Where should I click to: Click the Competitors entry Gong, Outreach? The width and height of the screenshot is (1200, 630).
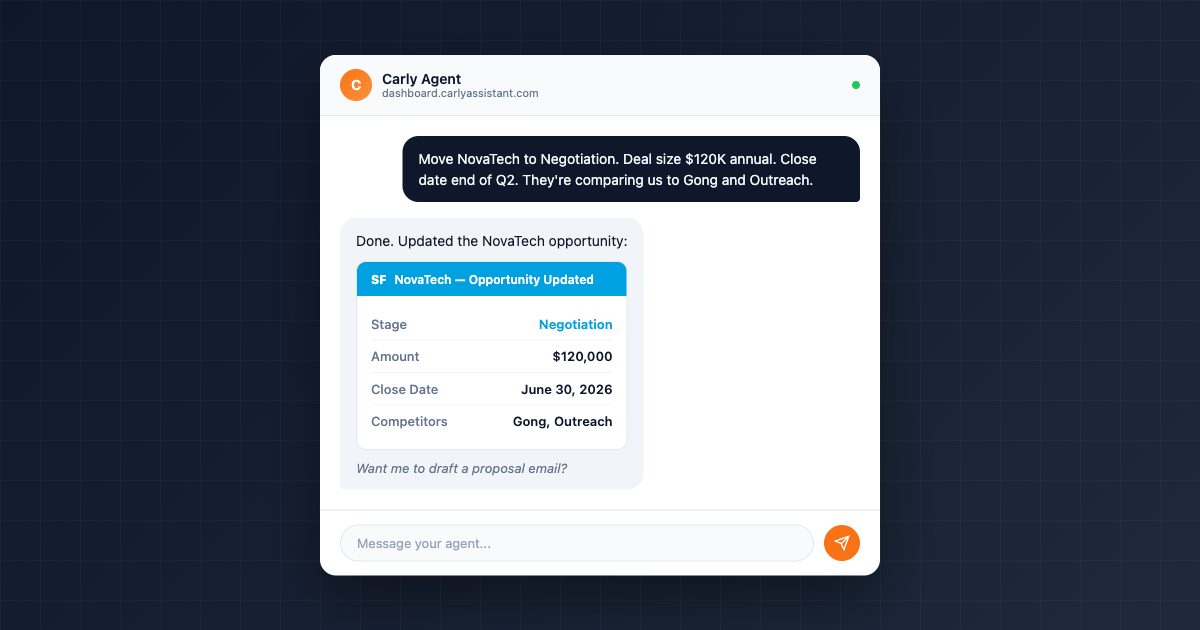[562, 421]
